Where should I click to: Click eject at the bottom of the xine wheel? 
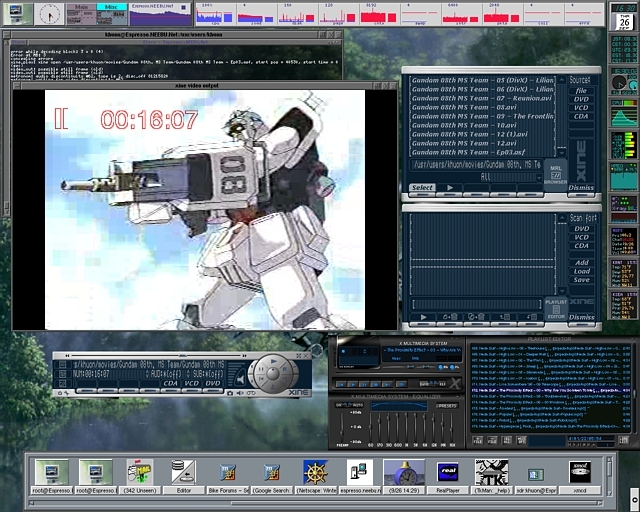click(x=273, y=386)
